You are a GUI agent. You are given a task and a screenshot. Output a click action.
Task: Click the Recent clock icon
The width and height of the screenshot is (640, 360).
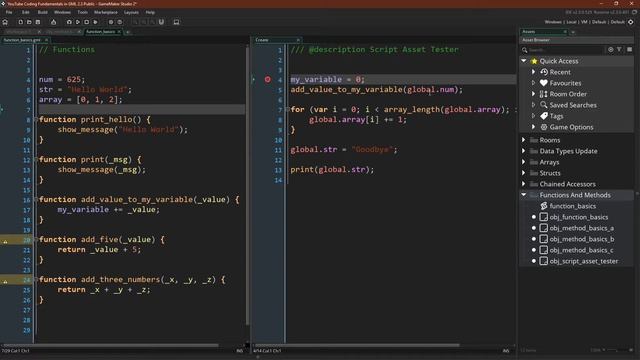pyautogui.click(x=544, y=72)
